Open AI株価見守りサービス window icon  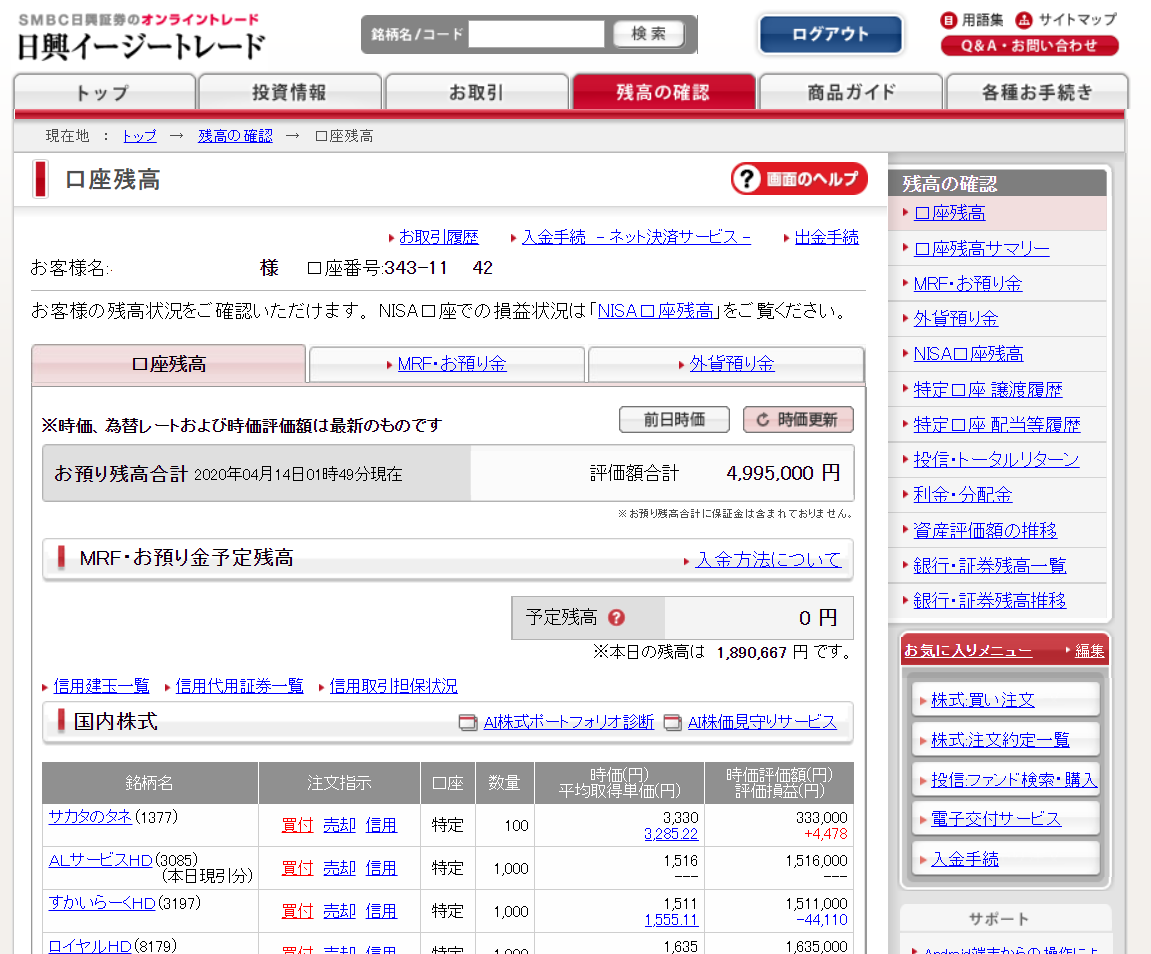point(672,722)
